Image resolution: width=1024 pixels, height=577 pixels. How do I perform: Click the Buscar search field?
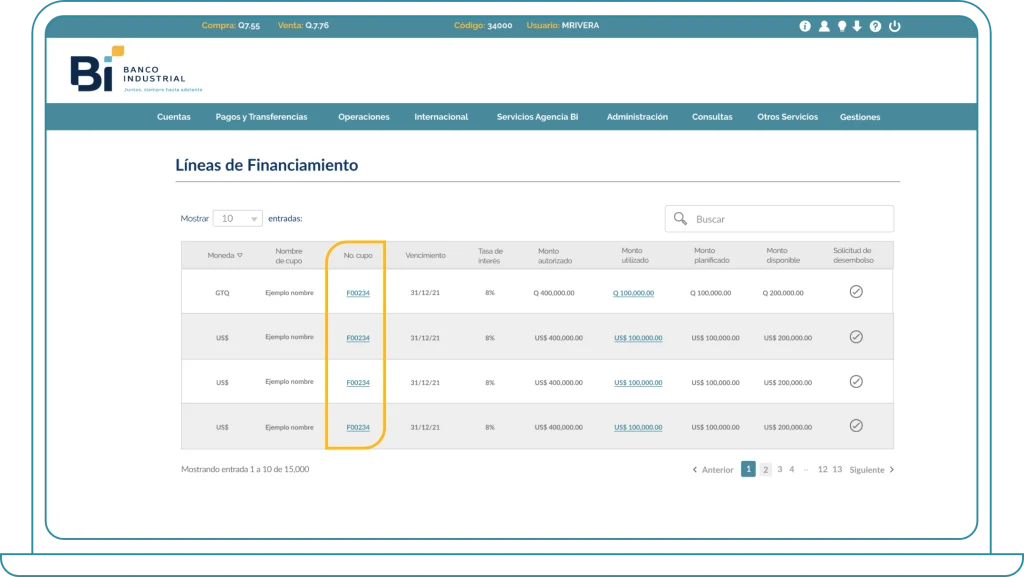788,219
